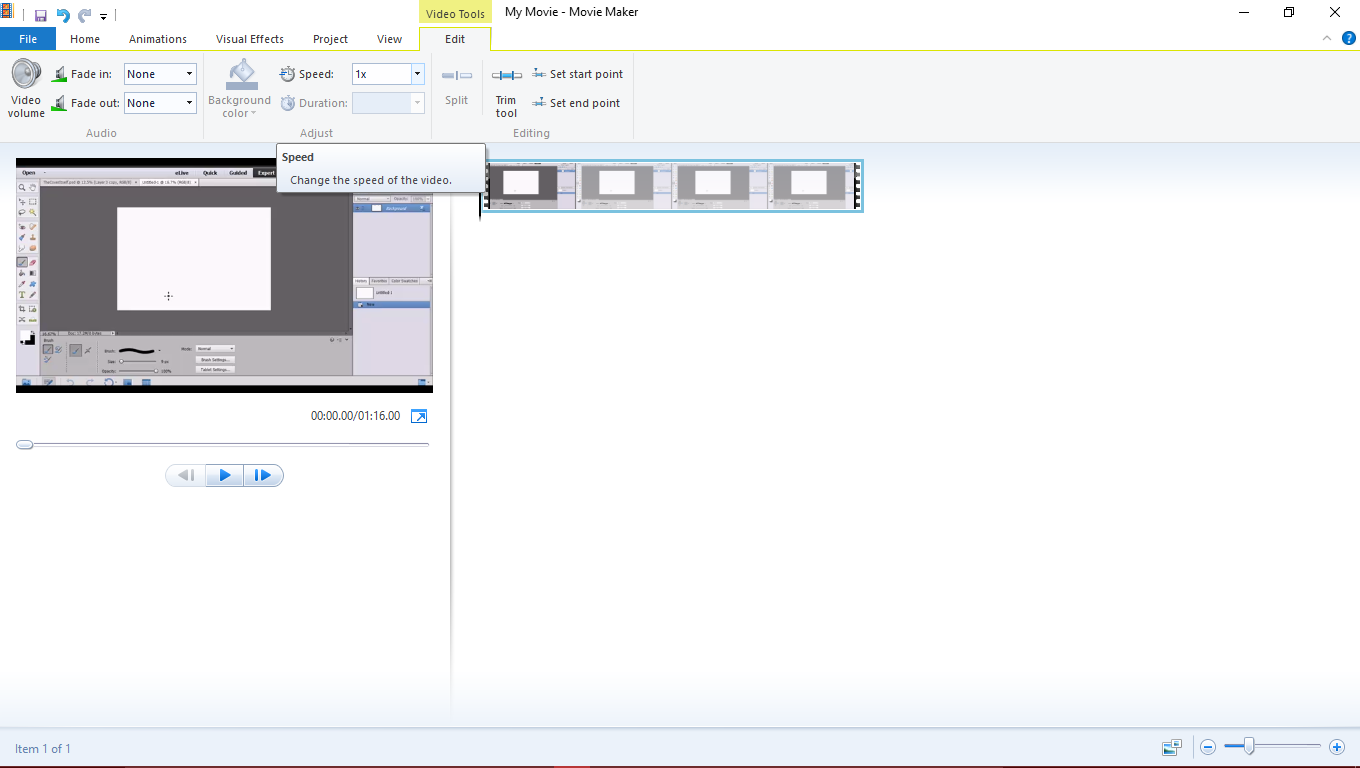Switch to the View tab

(389, 39)
